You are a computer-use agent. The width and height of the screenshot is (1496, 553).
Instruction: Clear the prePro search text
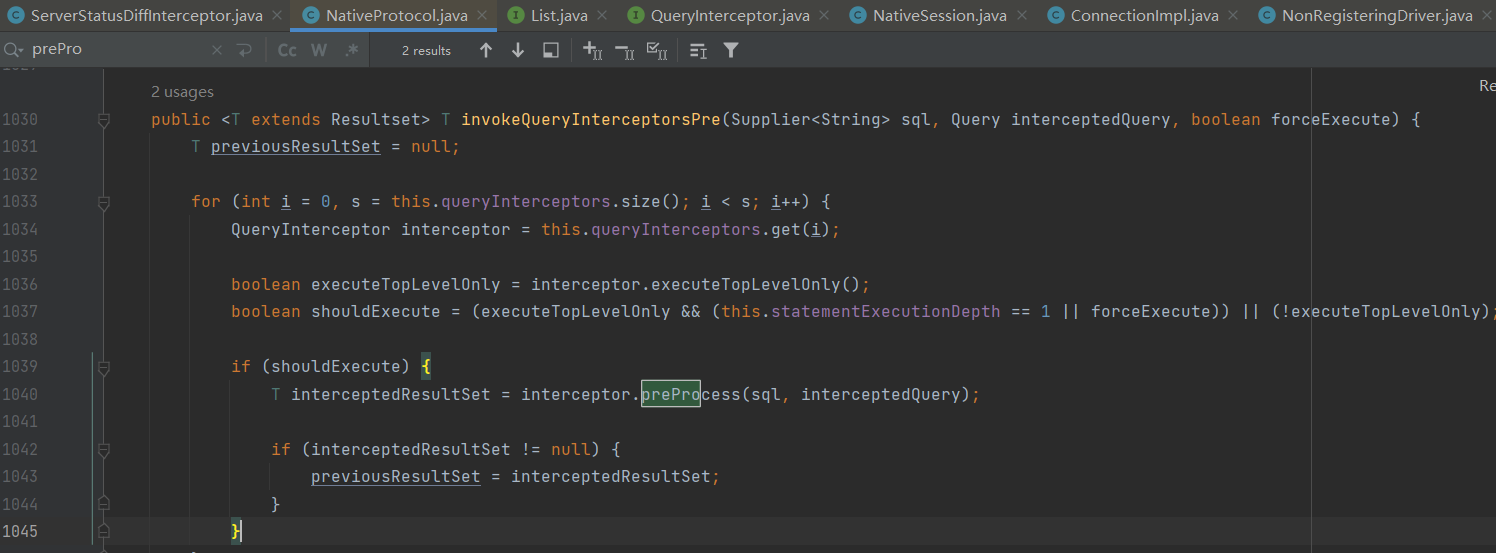(x=217, y=50)
